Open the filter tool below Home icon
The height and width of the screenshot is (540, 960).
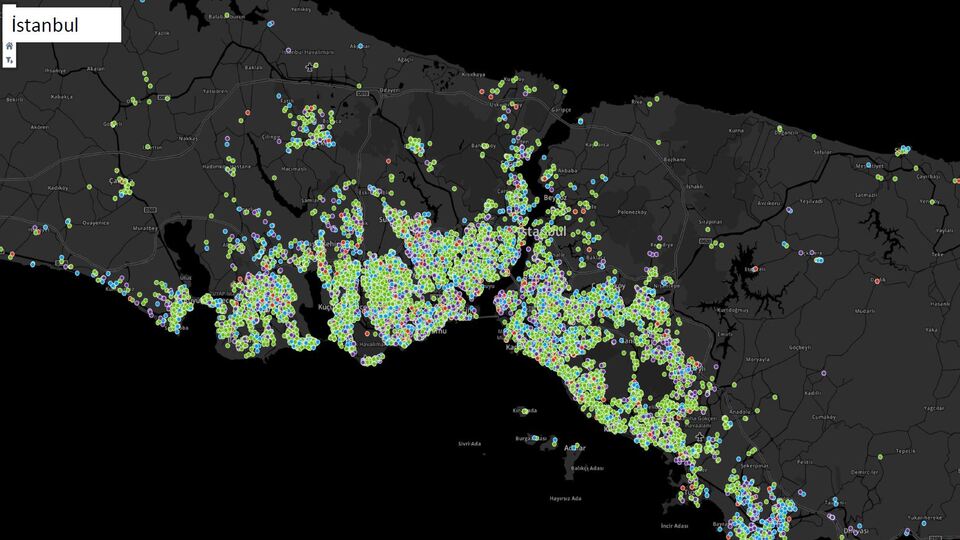pyautogui.click(x=9, y=61)
